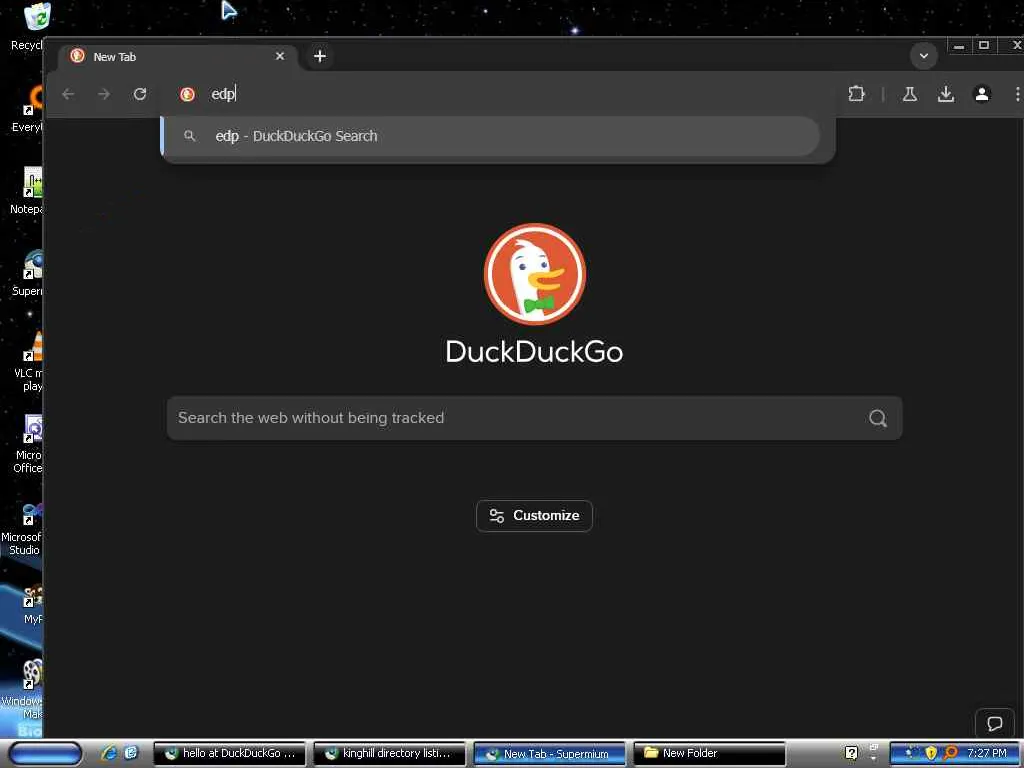This screenshot has width=1024, height=768.
Task: Open the browser three-dot menu
Action: click(x=1017, y=94)
